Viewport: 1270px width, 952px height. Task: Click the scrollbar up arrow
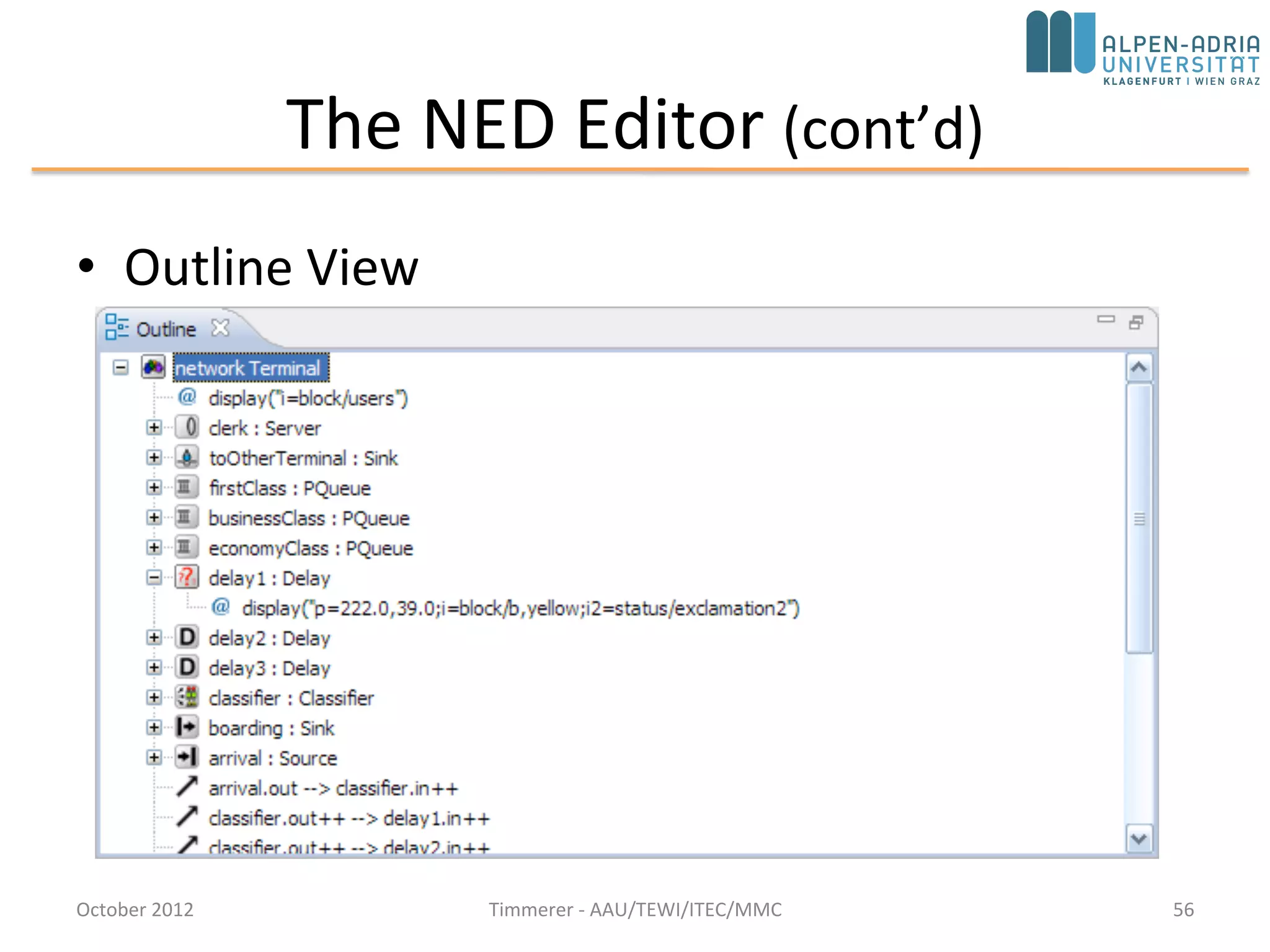pyautogui.click(x=1139, y=368)
